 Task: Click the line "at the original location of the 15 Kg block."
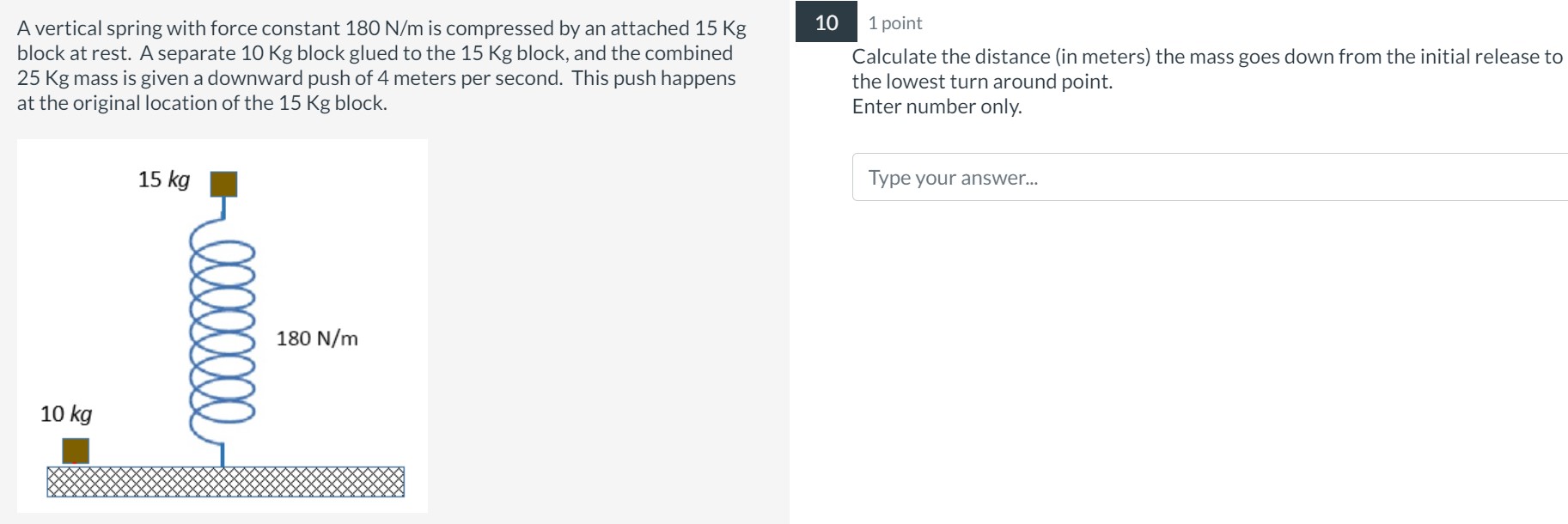click(x=202, y=103)
